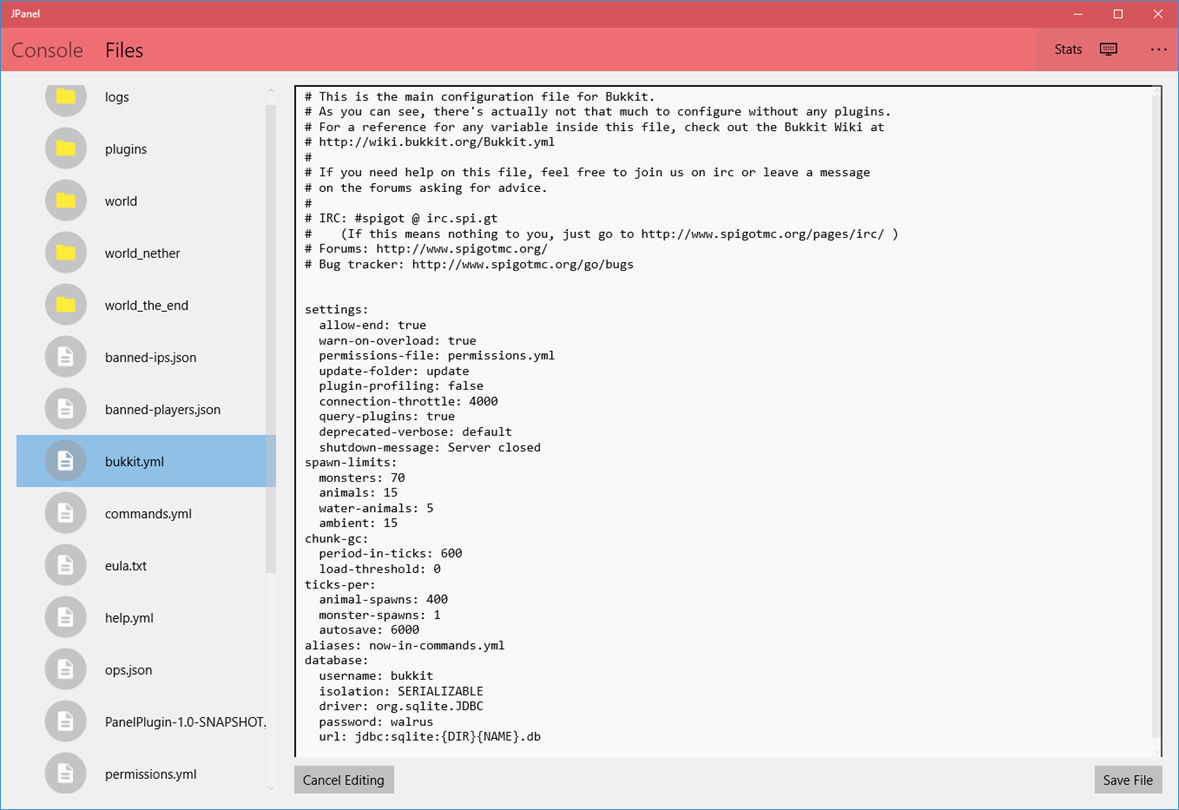The image size is (1179, 810).
Task: Switch to the Files tab
Action: tap(124, 50)
